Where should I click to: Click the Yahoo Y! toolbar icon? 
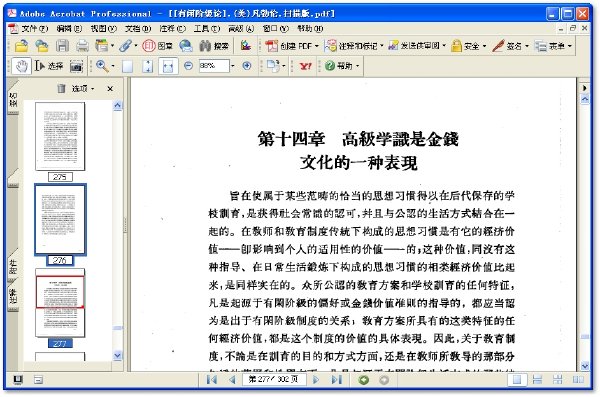(305, 66)
